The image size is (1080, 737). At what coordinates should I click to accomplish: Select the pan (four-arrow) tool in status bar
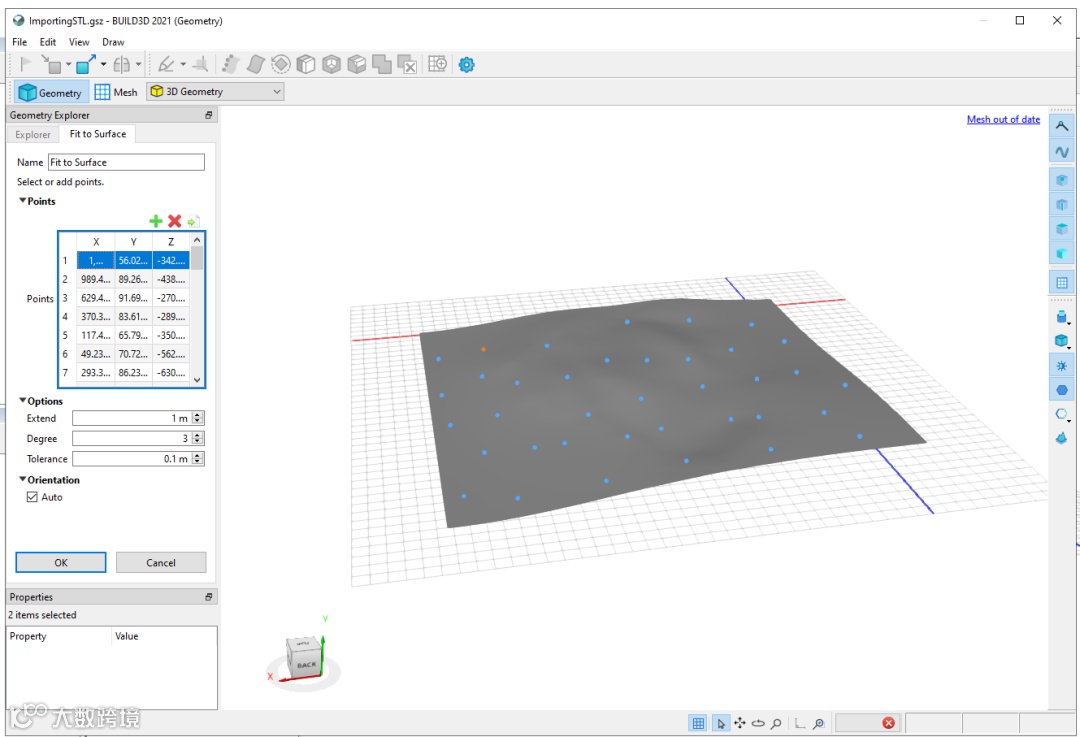740,723
